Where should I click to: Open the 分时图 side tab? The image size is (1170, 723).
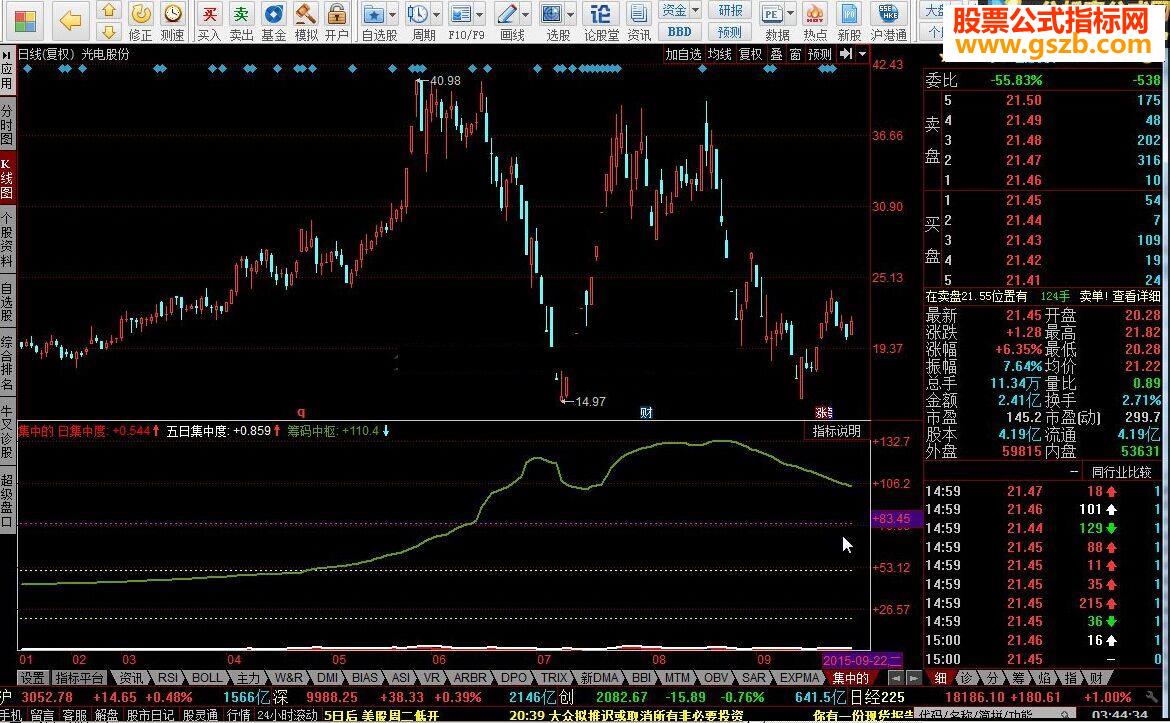point(7,125)
